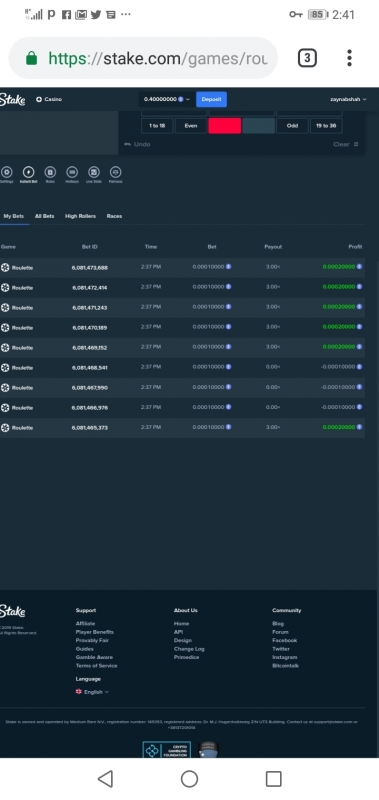Expand the 0.40000000 balance dropdown

[x=167, y=99]
